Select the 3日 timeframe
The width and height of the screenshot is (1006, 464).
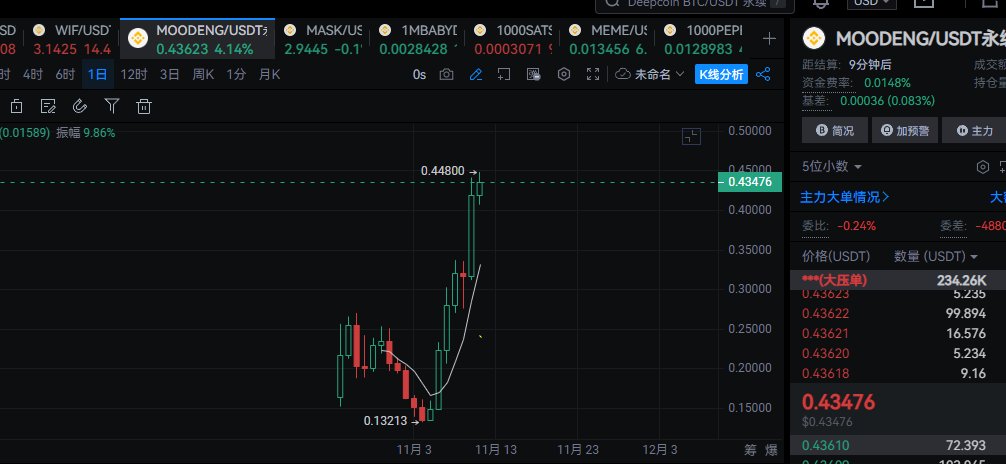click(169, 74)
